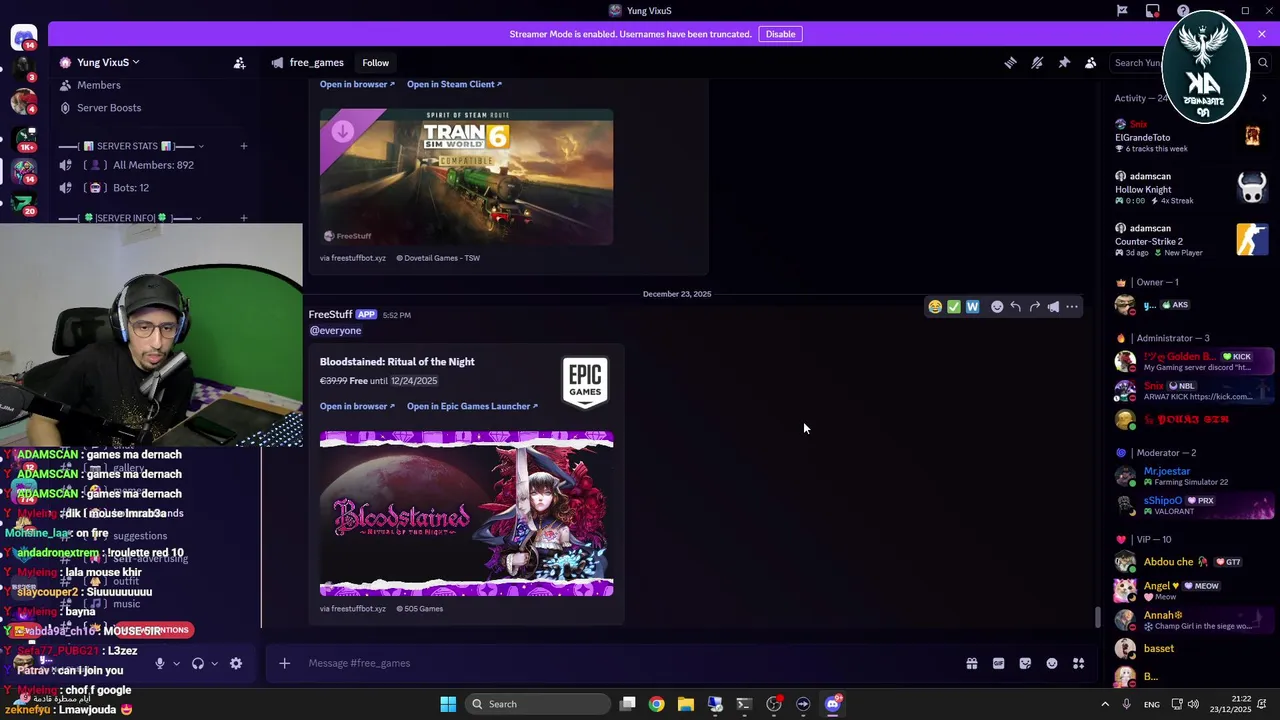Invite people icon next to server name
This screenshot has height=720, width=1280.
[x=239, y=63]
